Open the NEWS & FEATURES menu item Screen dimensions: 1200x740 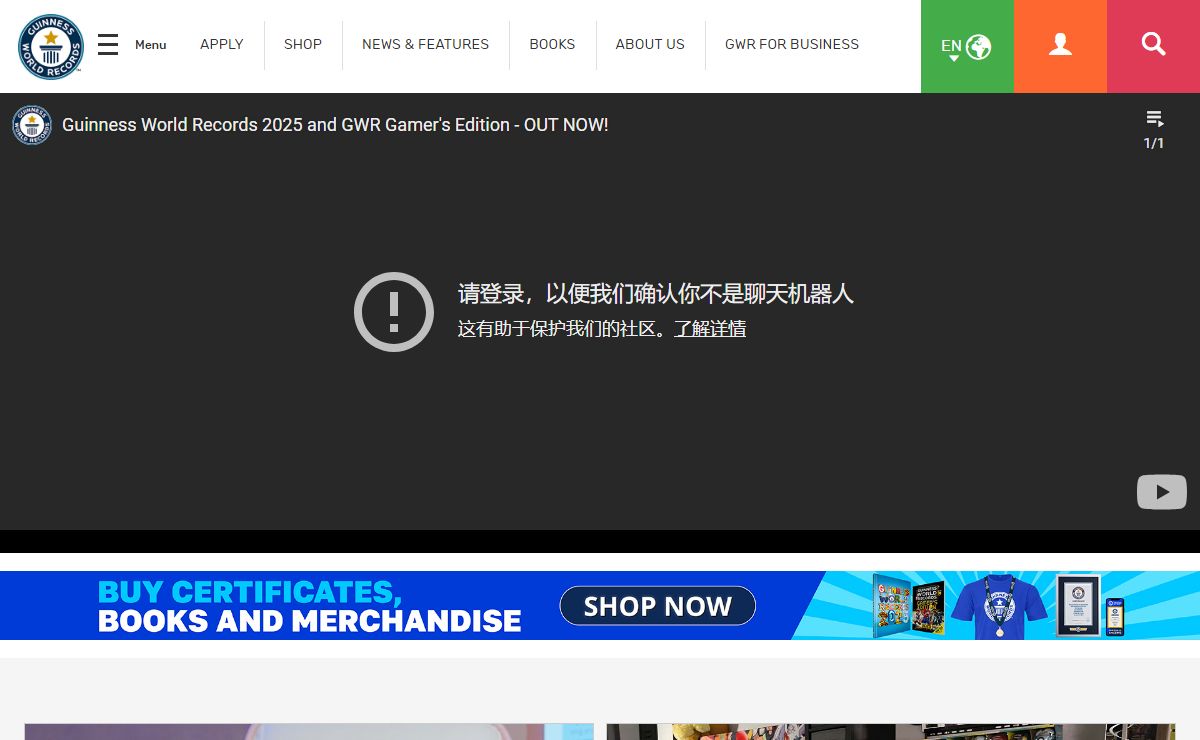coord(426,44)
